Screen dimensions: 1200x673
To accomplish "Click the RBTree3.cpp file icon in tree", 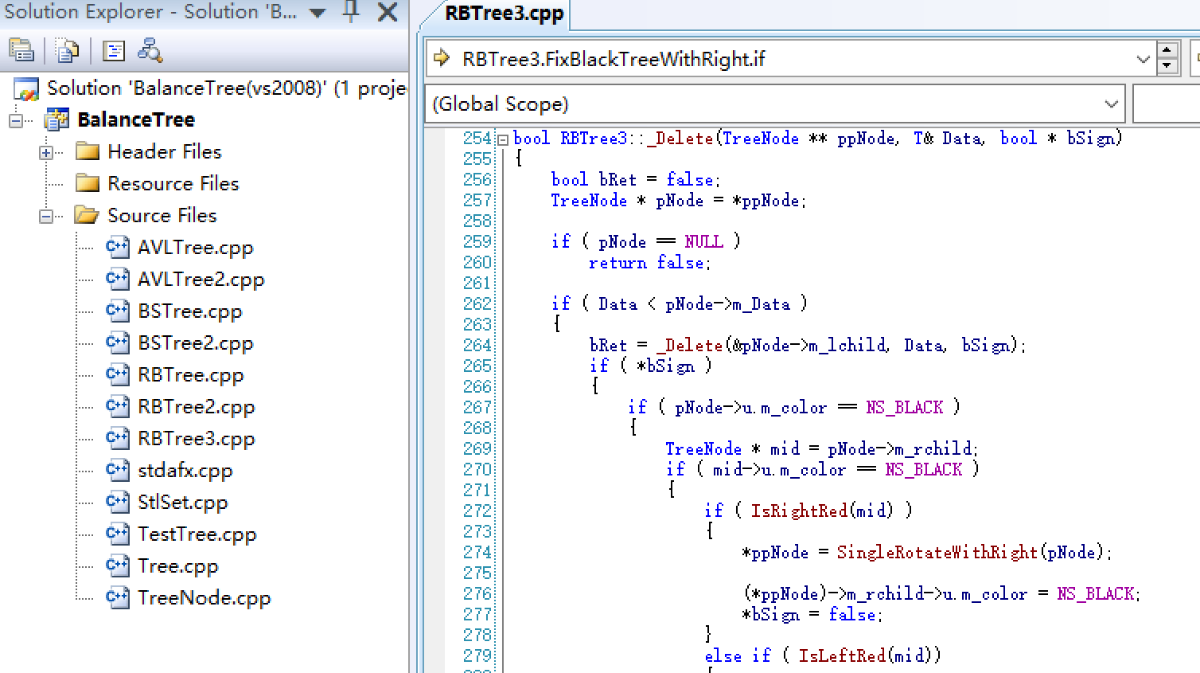I will pyautogui.click(x=118, y=439).
